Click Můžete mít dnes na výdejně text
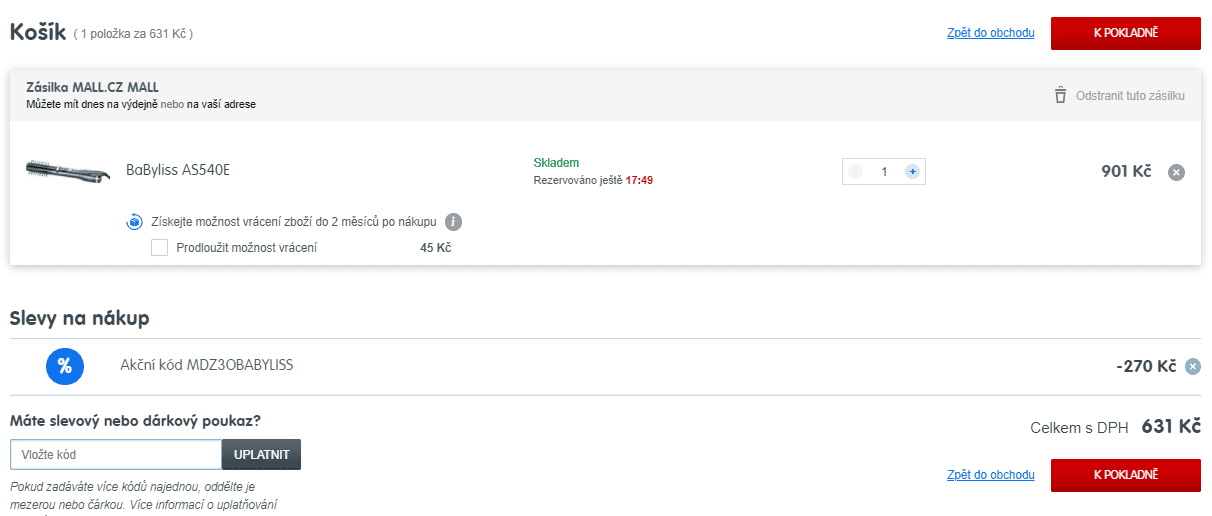The width and height of the screenshot is (1212, 516). pos(141,104)
